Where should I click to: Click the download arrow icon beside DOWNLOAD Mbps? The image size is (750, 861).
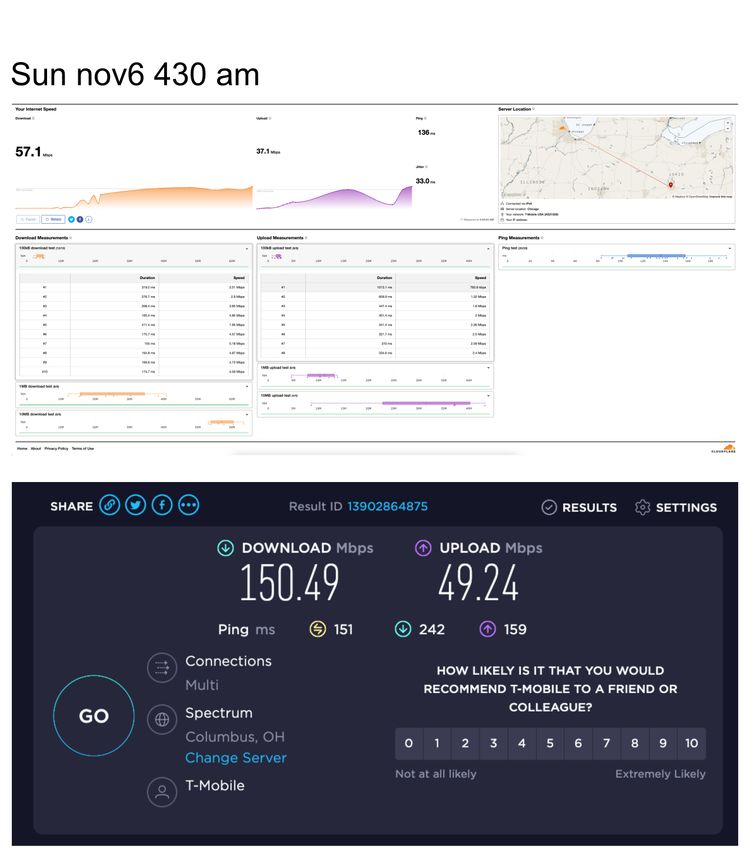[x=226, y=548]
